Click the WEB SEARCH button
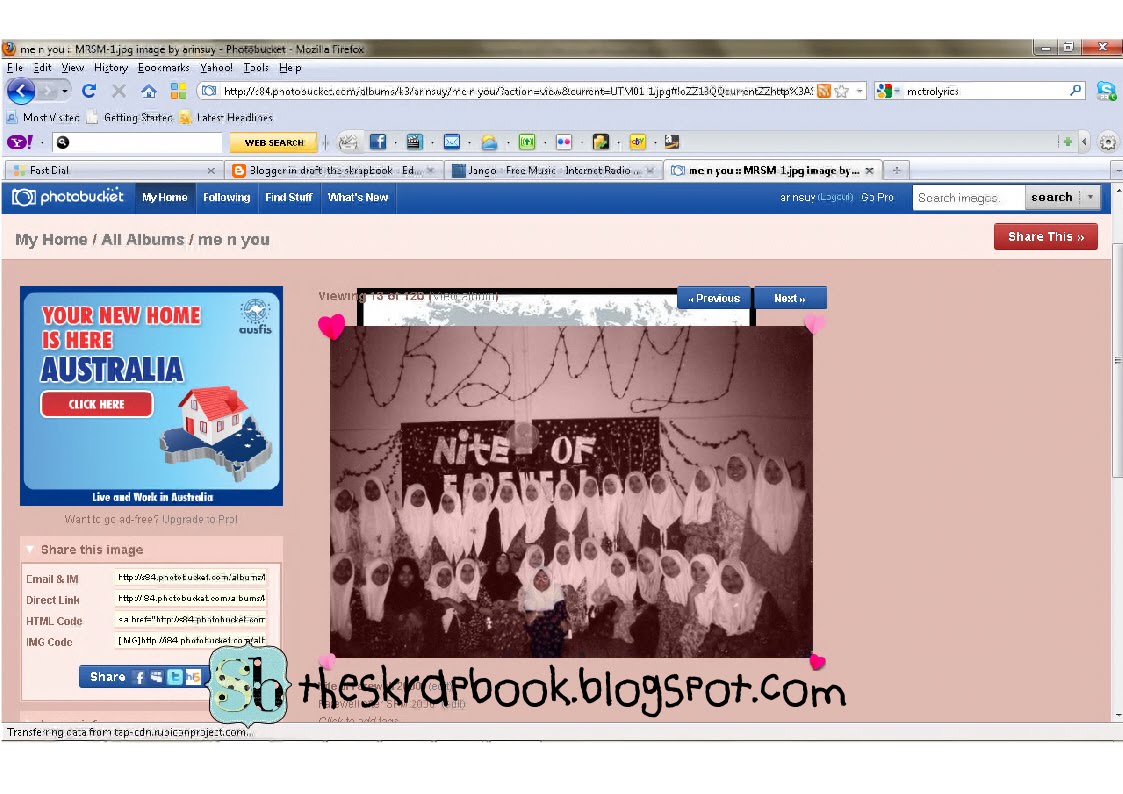The height and width of the screenshot is (794, 1123). click(x=274, y=142)
